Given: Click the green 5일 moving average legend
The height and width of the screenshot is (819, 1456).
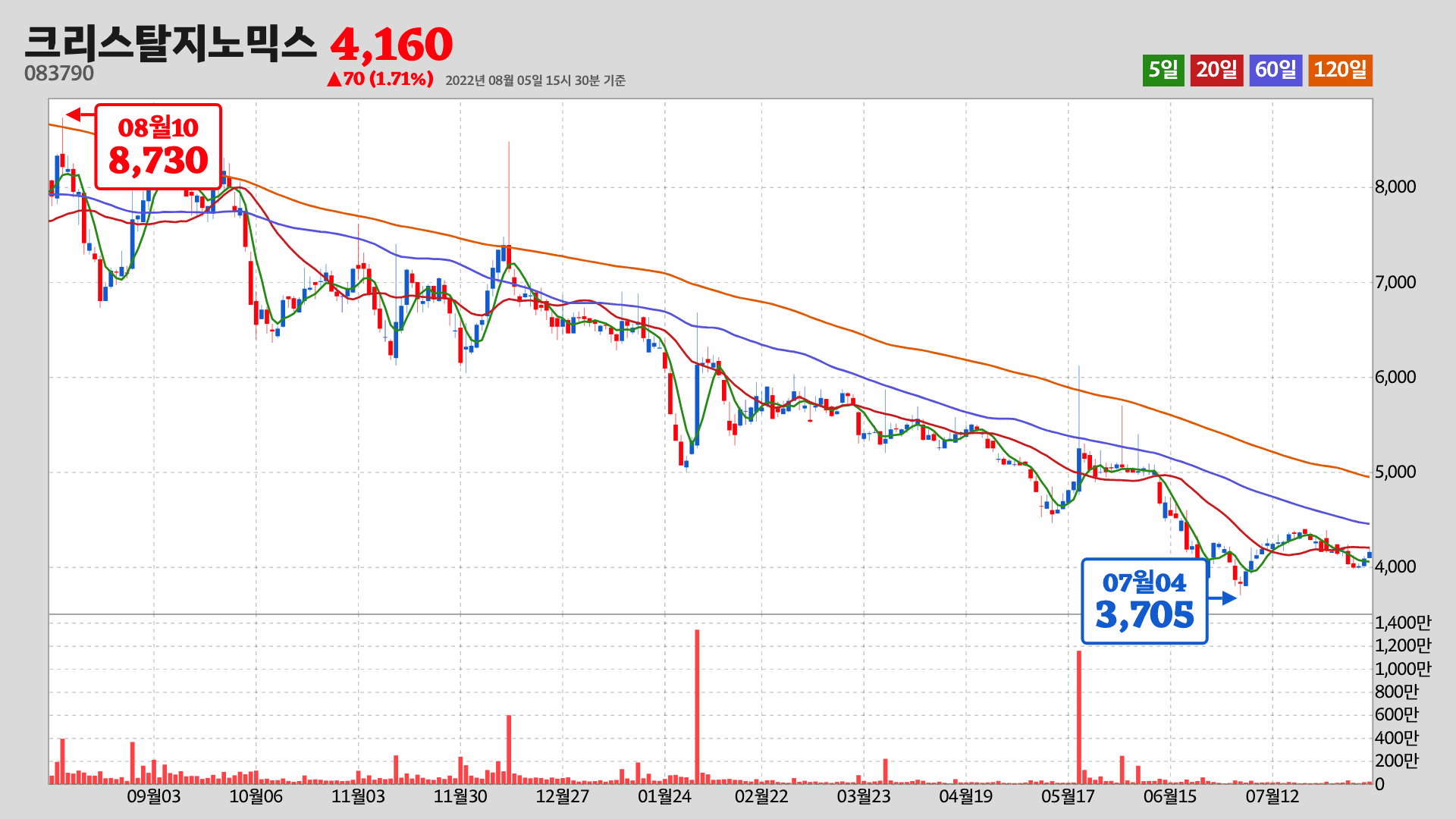Looking at the screenshot, I should tap(1163, 70).
